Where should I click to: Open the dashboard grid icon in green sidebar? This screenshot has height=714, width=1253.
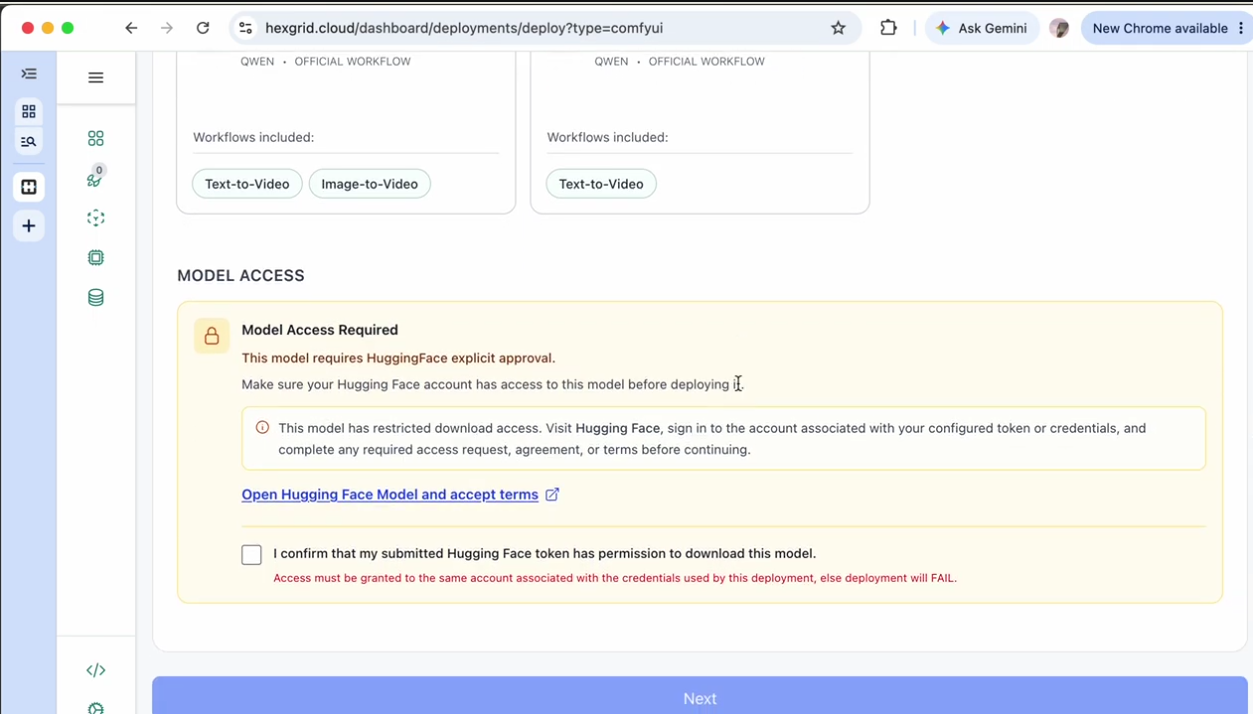point(96,138)
